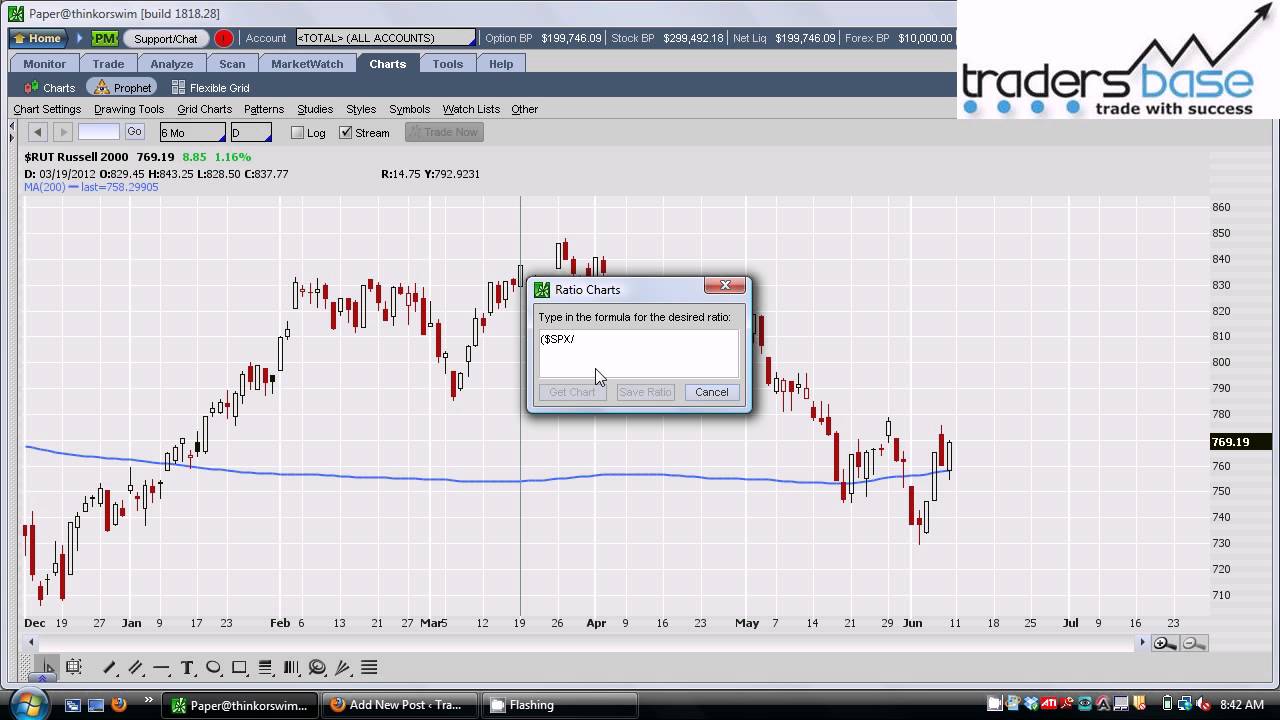Click the battery tray icon
1280x720 pixels.
click(x=1167, y=704)
